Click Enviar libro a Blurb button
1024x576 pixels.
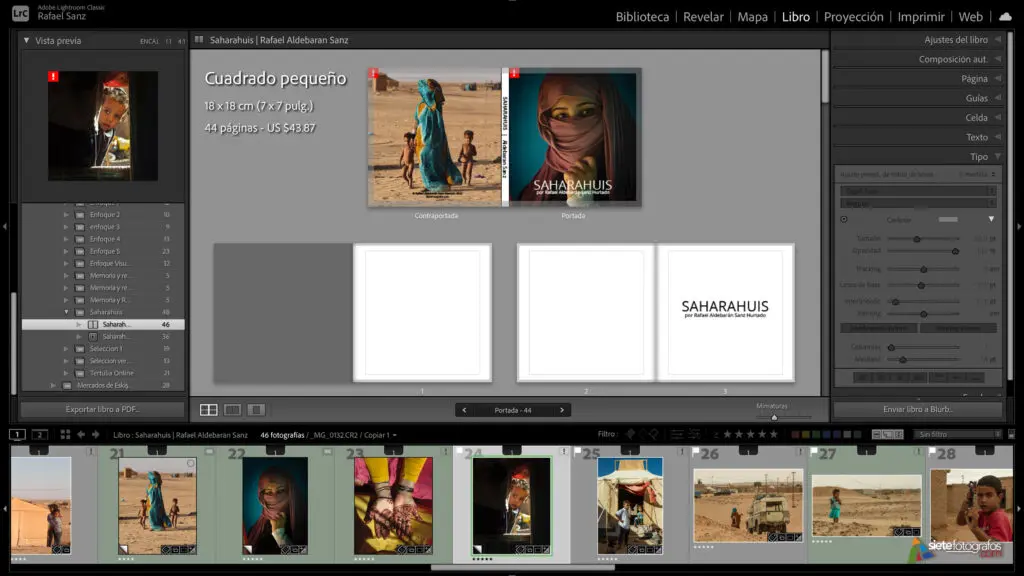click(x=918, y=410)
